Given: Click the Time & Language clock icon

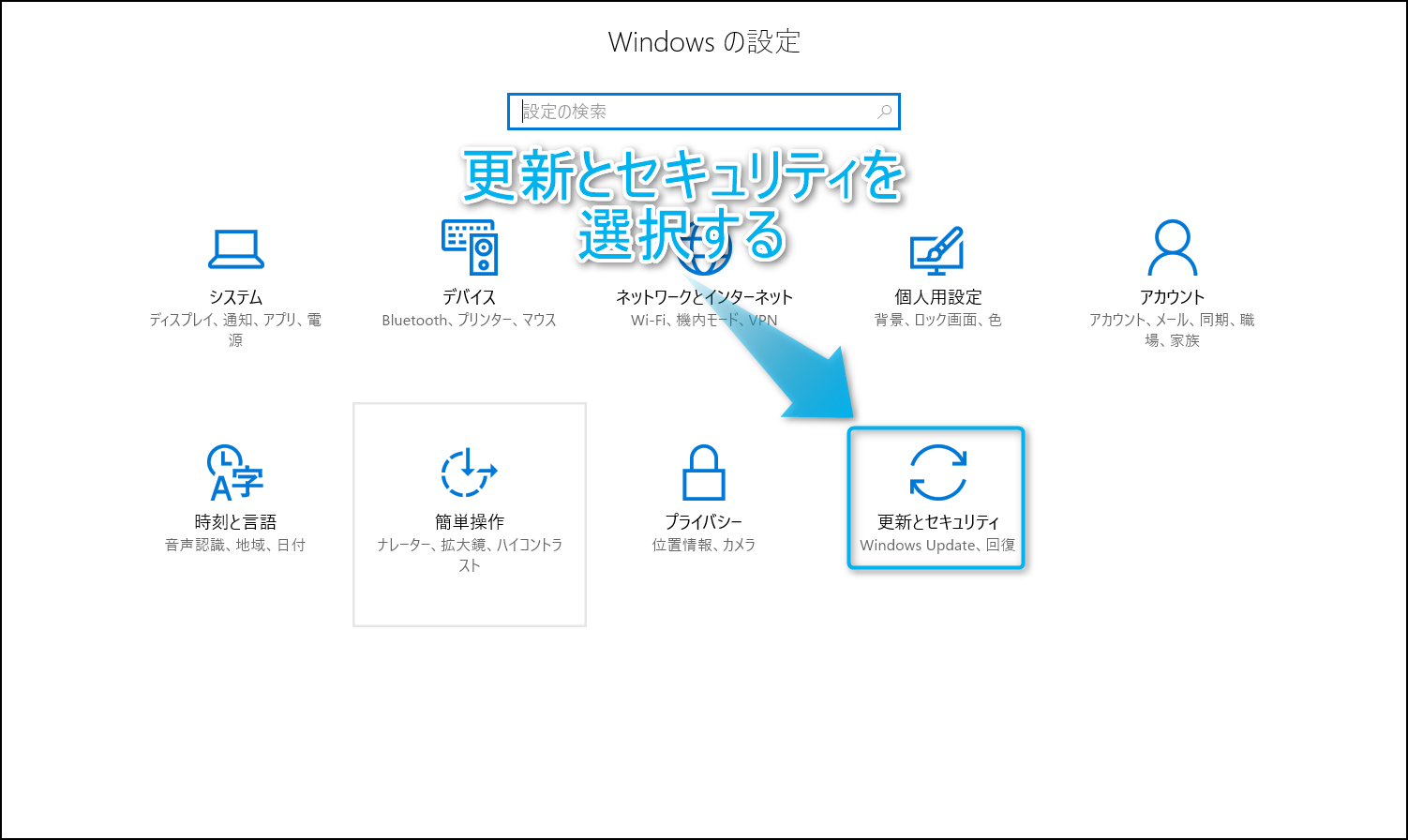Looking at the screenshot, I should [x=234, y=472].
